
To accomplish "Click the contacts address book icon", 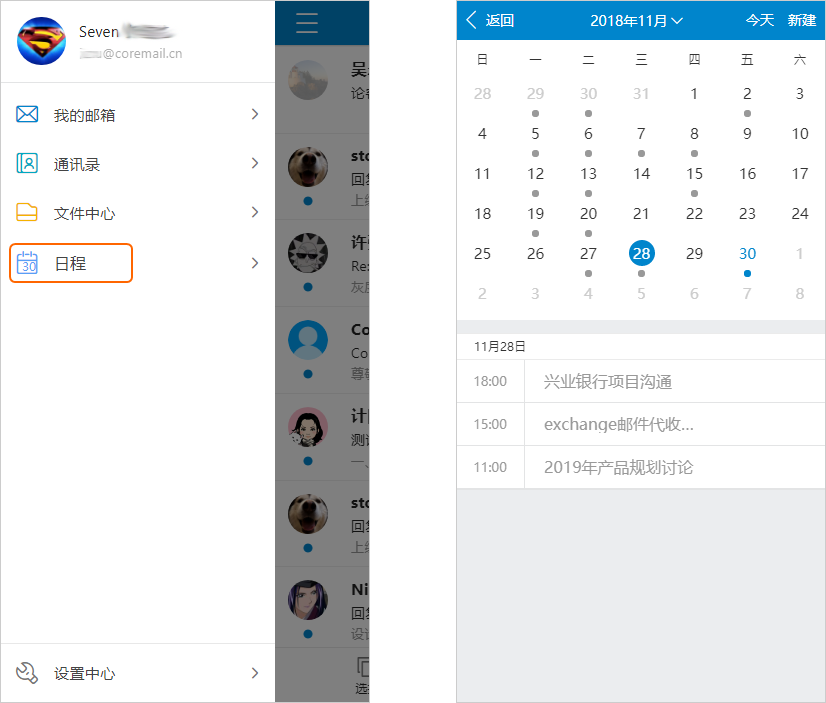I will click(x=27, y=163).
